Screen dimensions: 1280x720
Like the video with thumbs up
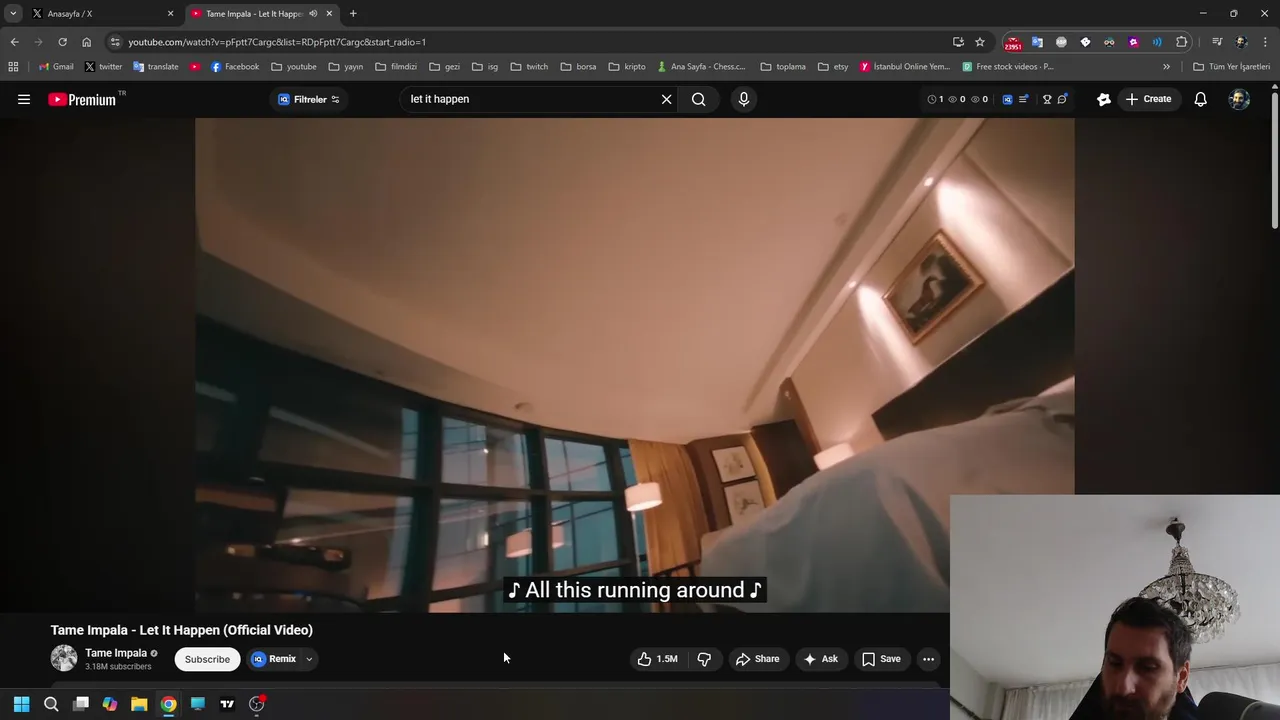coord(658,659)
